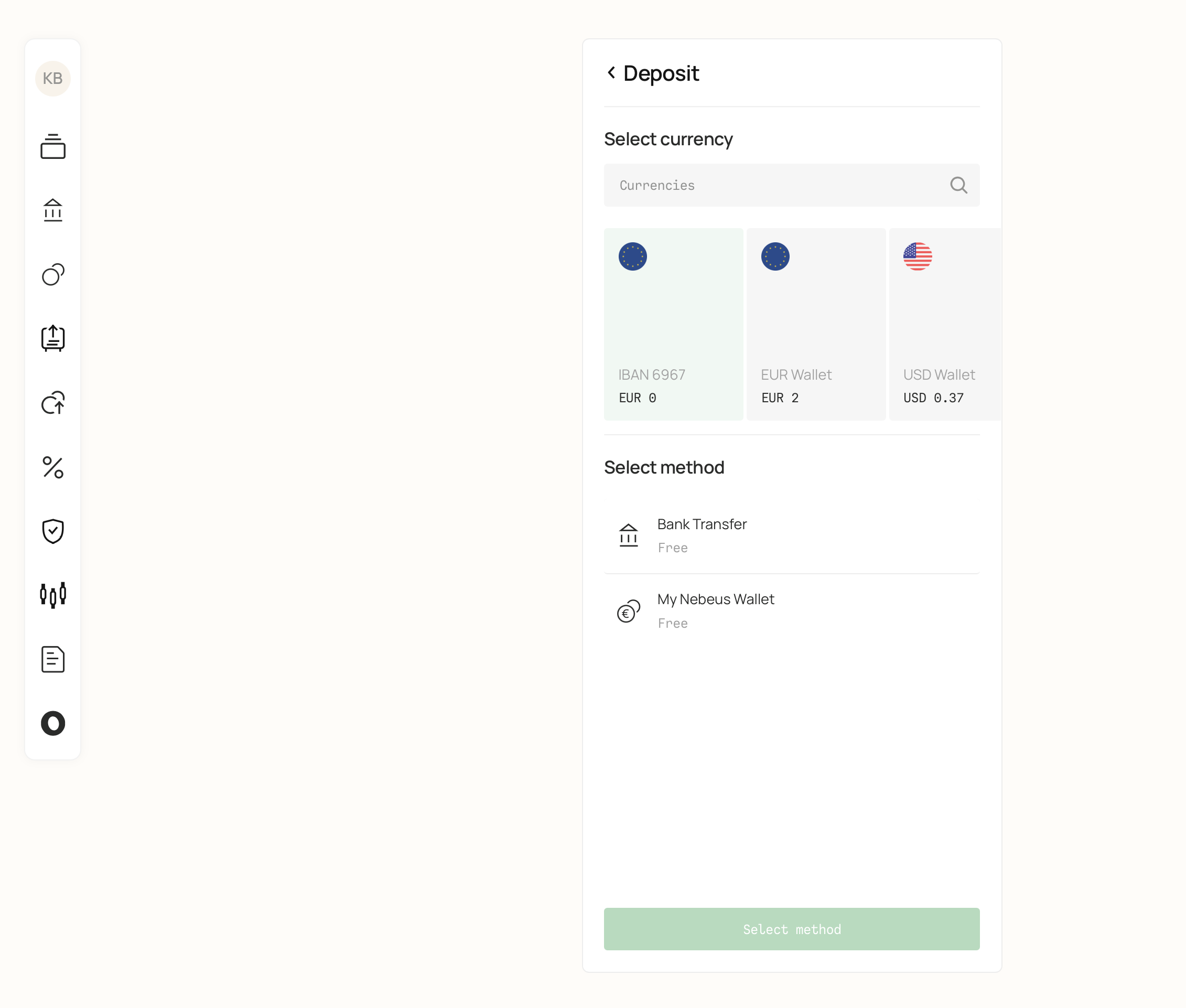This screenshot has height=1008, width=1186.
Task: Open the wallet stack icon in sidebar
Action: tap(52, 146)
